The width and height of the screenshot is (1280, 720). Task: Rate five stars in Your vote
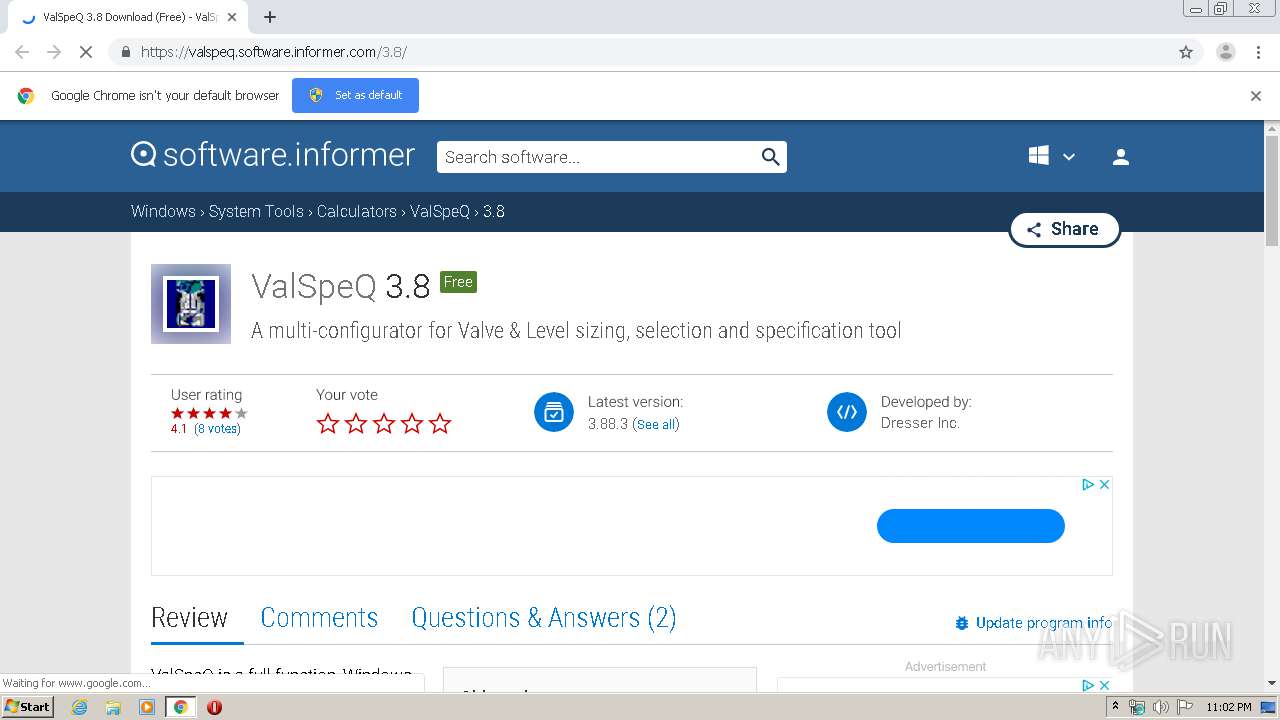[x=440, y=424]
